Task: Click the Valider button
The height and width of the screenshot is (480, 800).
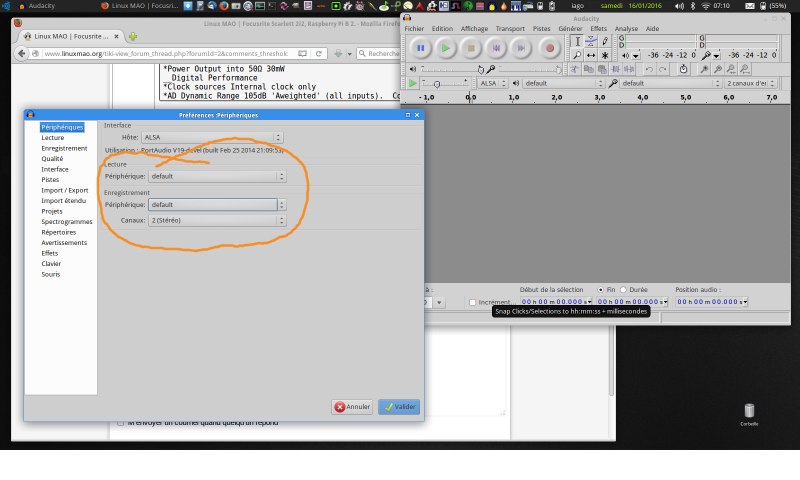Action: click(x=399, y=407)
